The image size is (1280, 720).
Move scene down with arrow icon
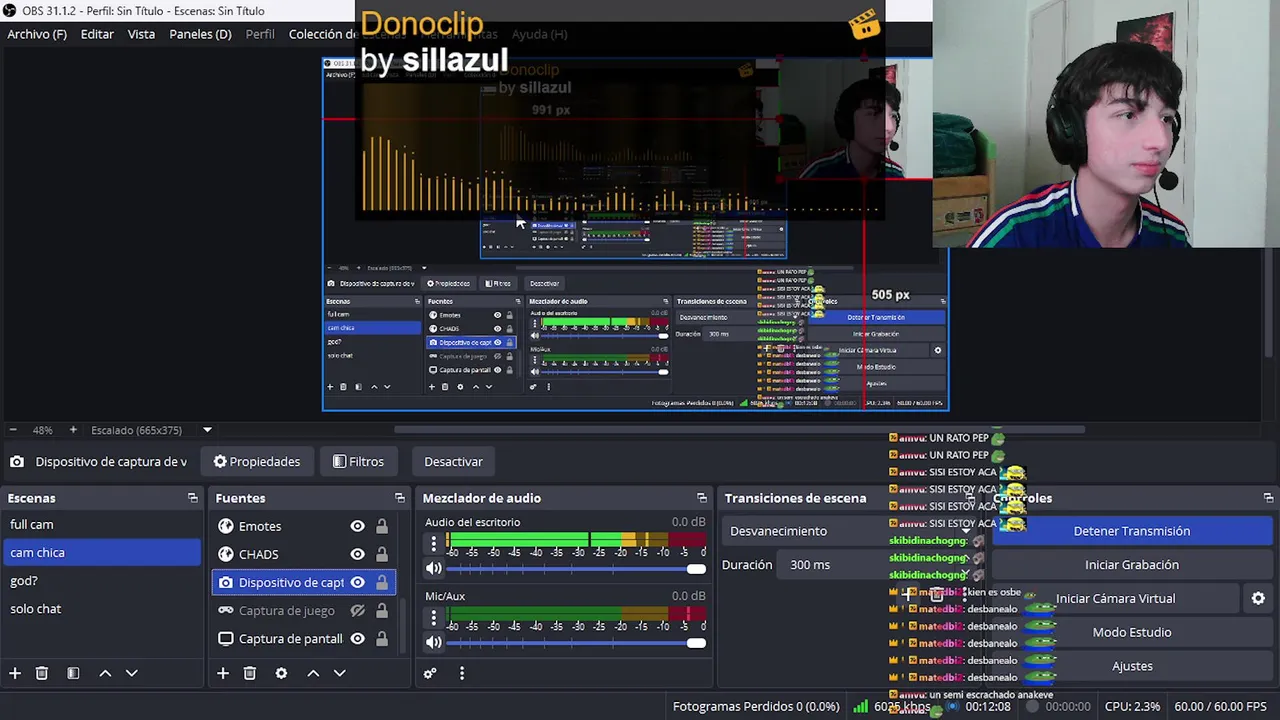tap(131, 674)
